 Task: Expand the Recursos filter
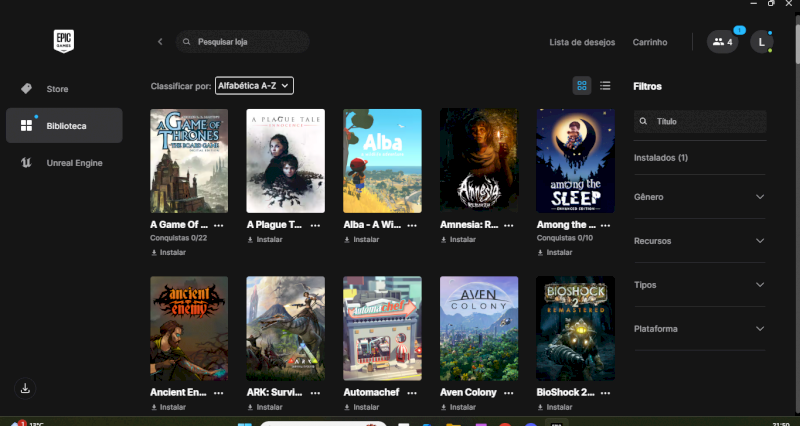[700, 241]
